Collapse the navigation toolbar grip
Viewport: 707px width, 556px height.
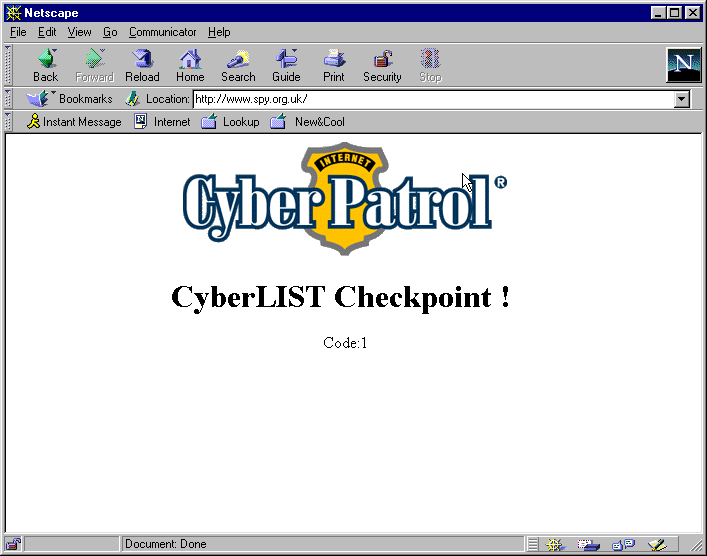8,65
